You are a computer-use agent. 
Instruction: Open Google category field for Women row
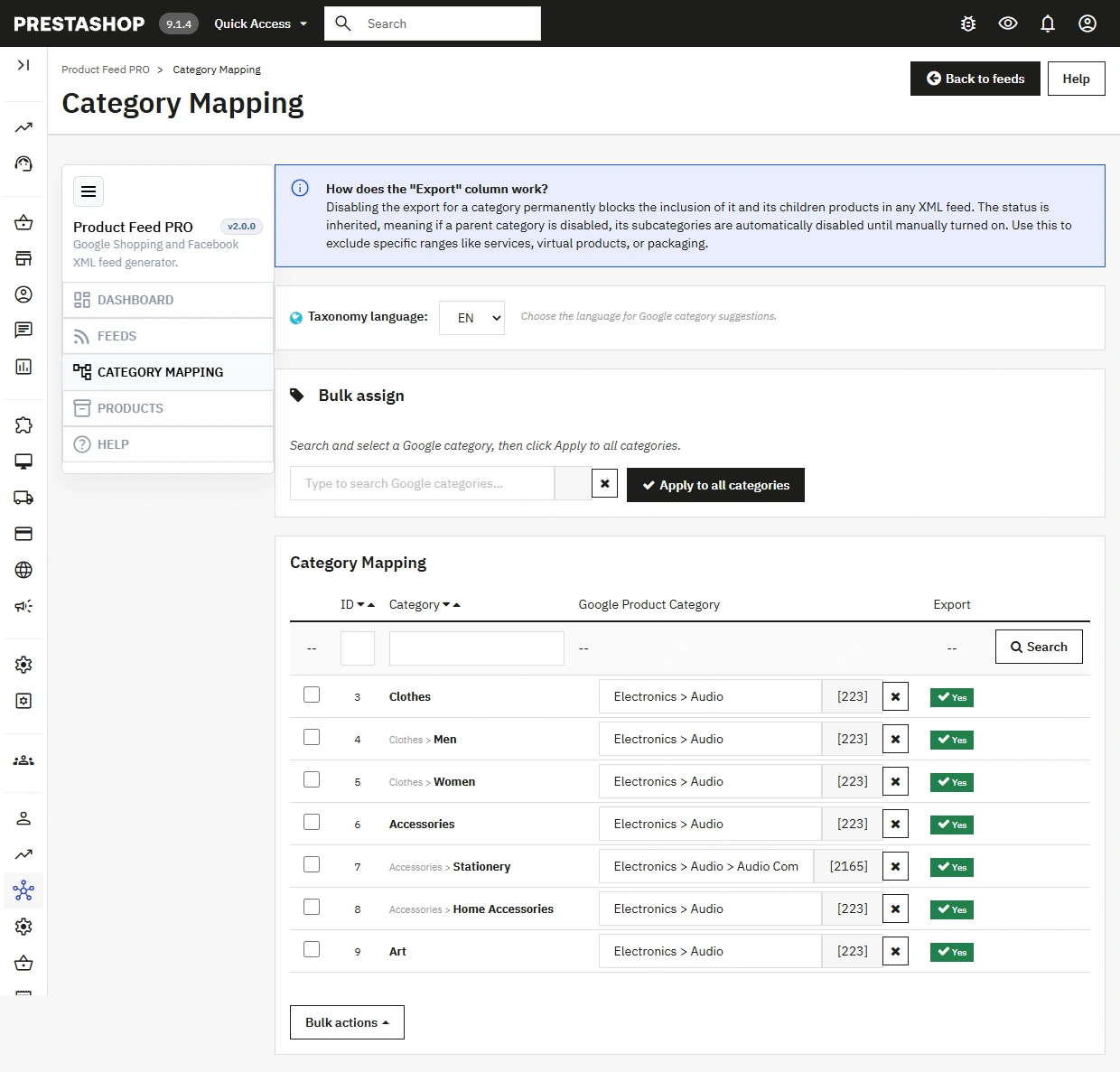pos(710,781)
